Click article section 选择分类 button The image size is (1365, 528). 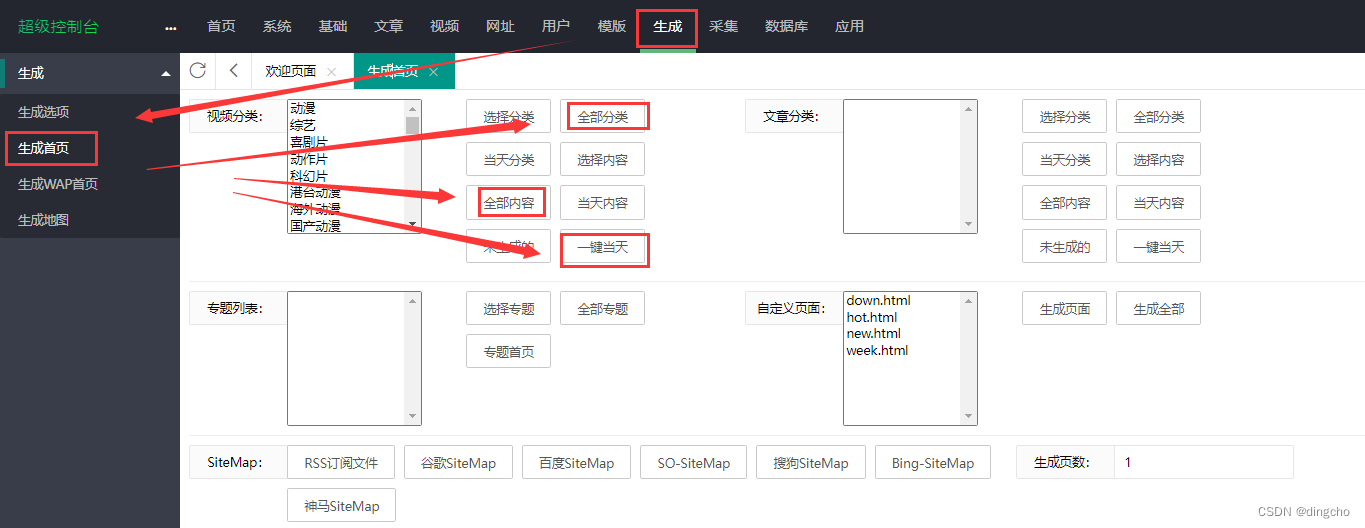click(1064, 116)
